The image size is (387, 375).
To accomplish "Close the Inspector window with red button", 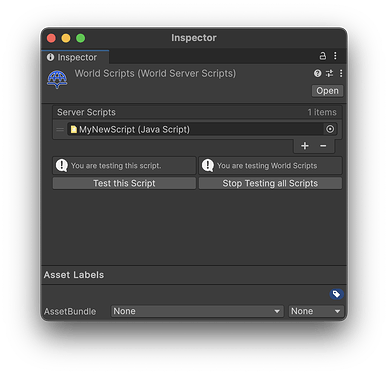I will tap(51, 38).
